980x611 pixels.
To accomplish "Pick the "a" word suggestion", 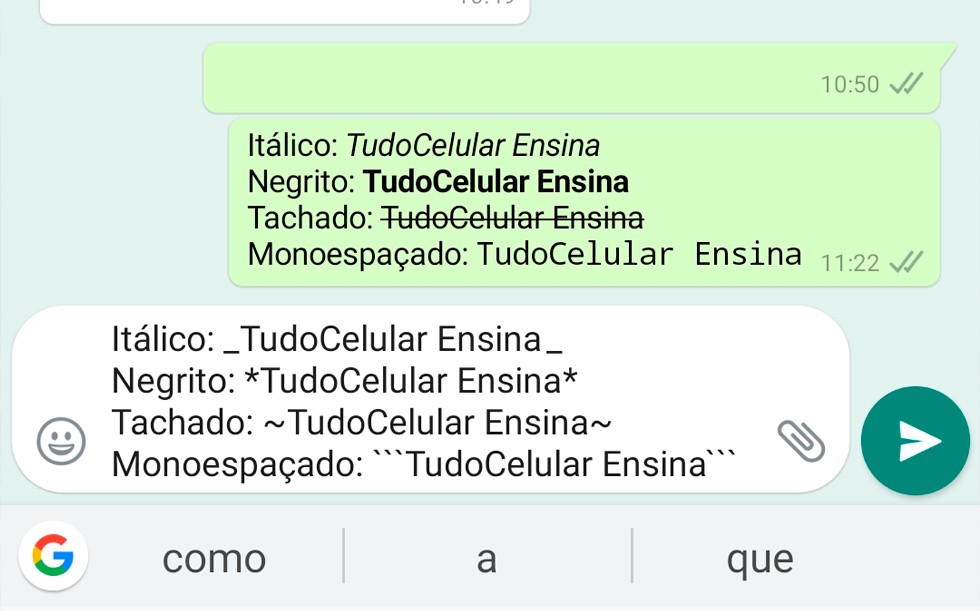I will pos(486,558).
